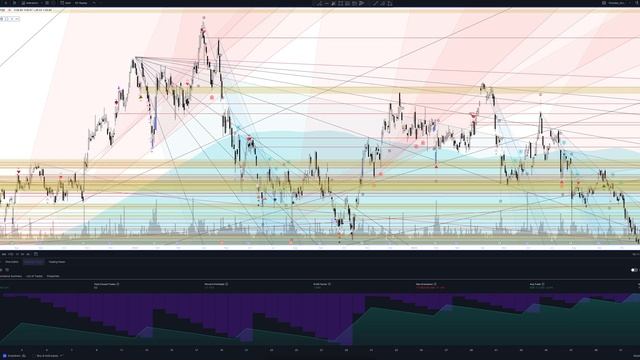The width and height of the screenshot is (640, 360).
Task: Click the info icon next to Avg Trade
Action: click(543, 284)
